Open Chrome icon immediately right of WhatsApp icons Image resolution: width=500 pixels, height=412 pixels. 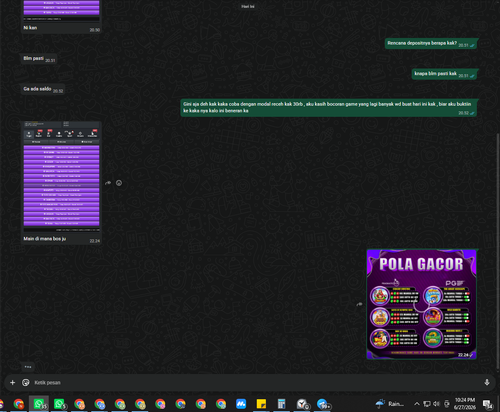coord(79,404)
